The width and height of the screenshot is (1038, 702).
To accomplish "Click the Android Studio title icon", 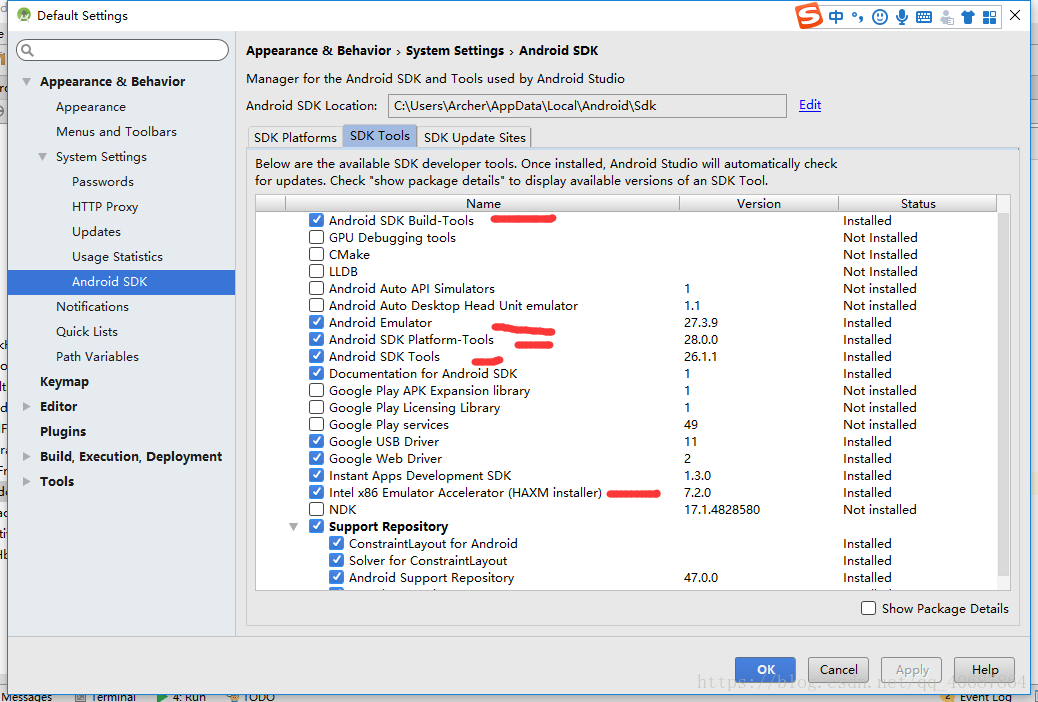I will pyautogui.click(x=24, y=15).
